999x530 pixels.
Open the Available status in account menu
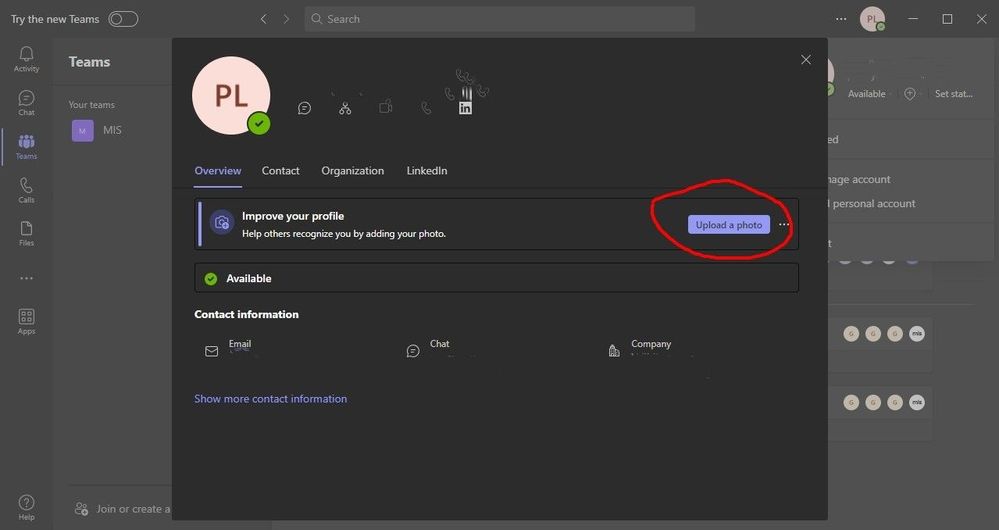pyautogui.click(x=866, y=94)
